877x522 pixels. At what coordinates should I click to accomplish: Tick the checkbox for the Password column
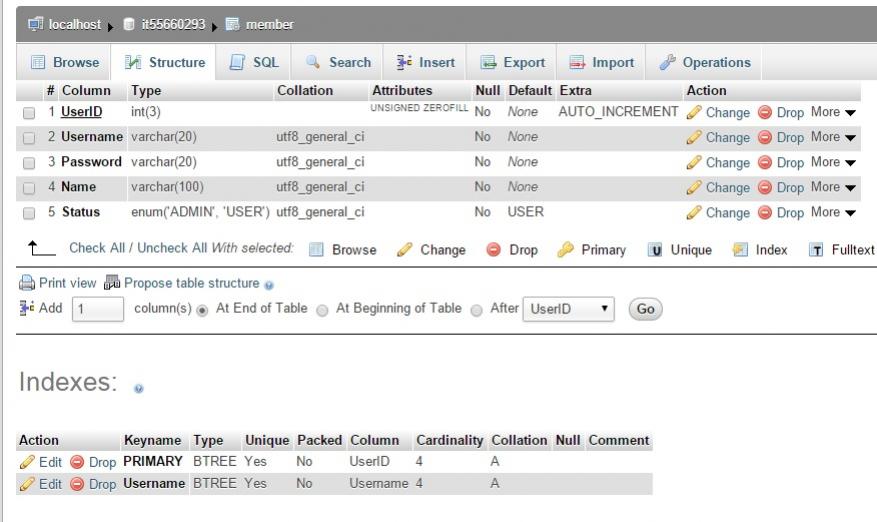click(x=29, y=163)
